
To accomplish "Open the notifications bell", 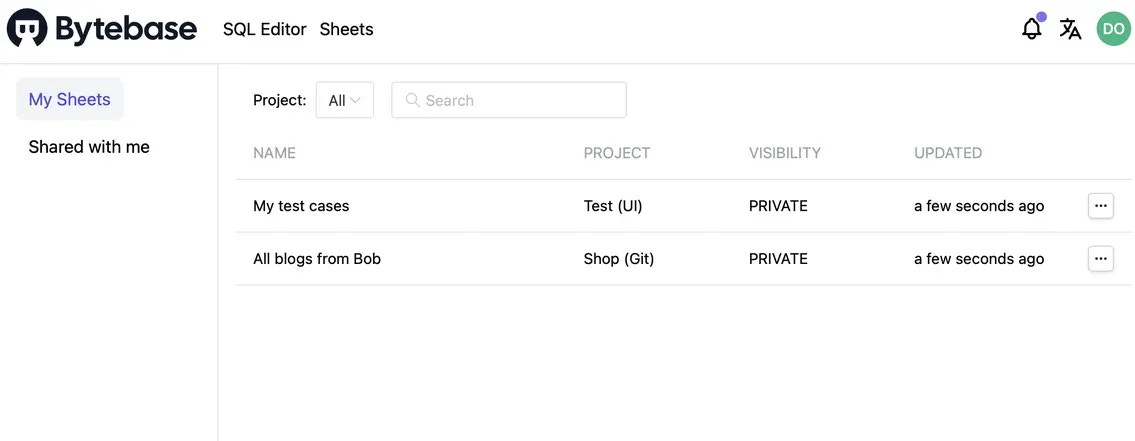I will (1032, 29).
